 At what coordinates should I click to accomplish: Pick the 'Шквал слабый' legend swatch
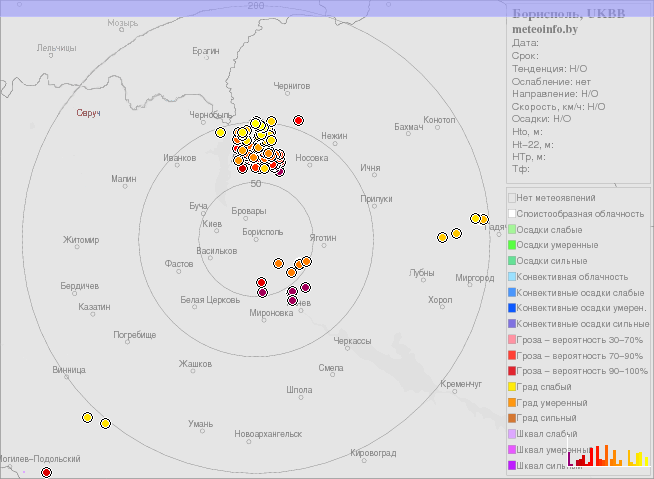[x=512, y=434]
